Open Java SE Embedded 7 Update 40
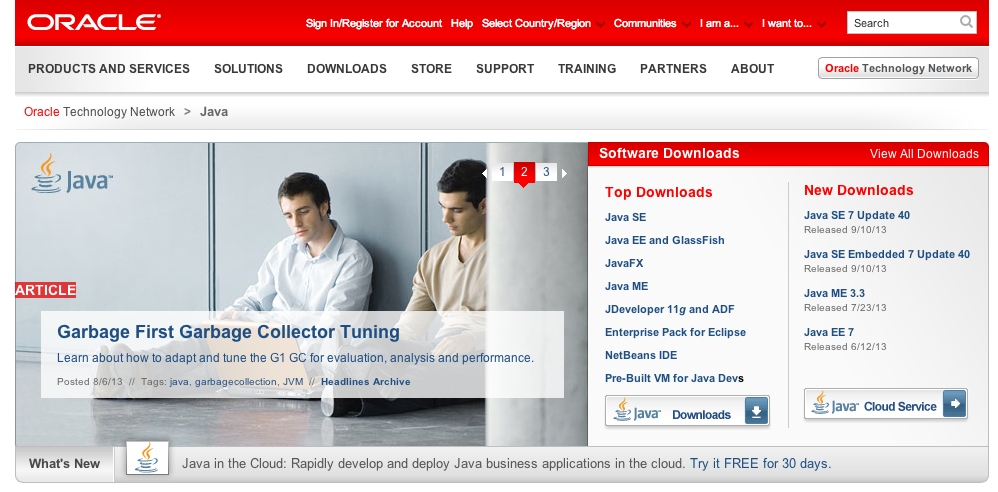The width and height of the screenshot is (998, 492). (887, 254)
